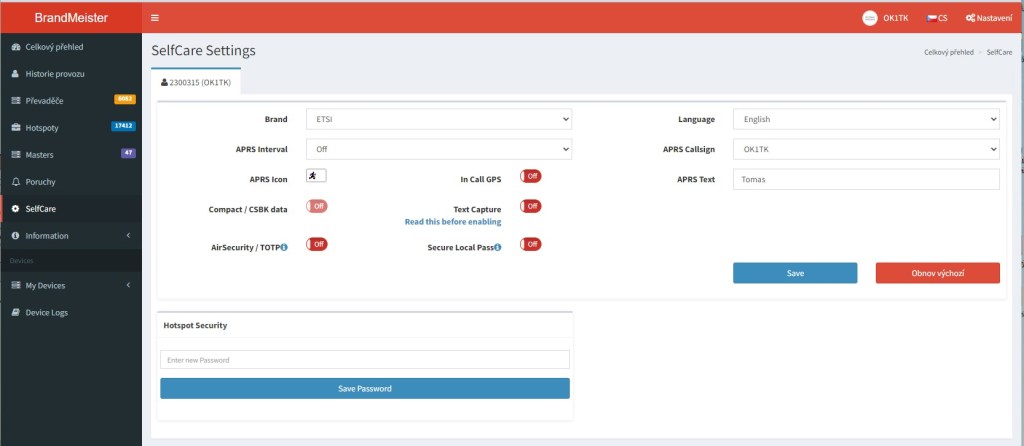Toggle the Secure Local Pass switch
Screen dimensions: 1024x446
coord(530,244)
